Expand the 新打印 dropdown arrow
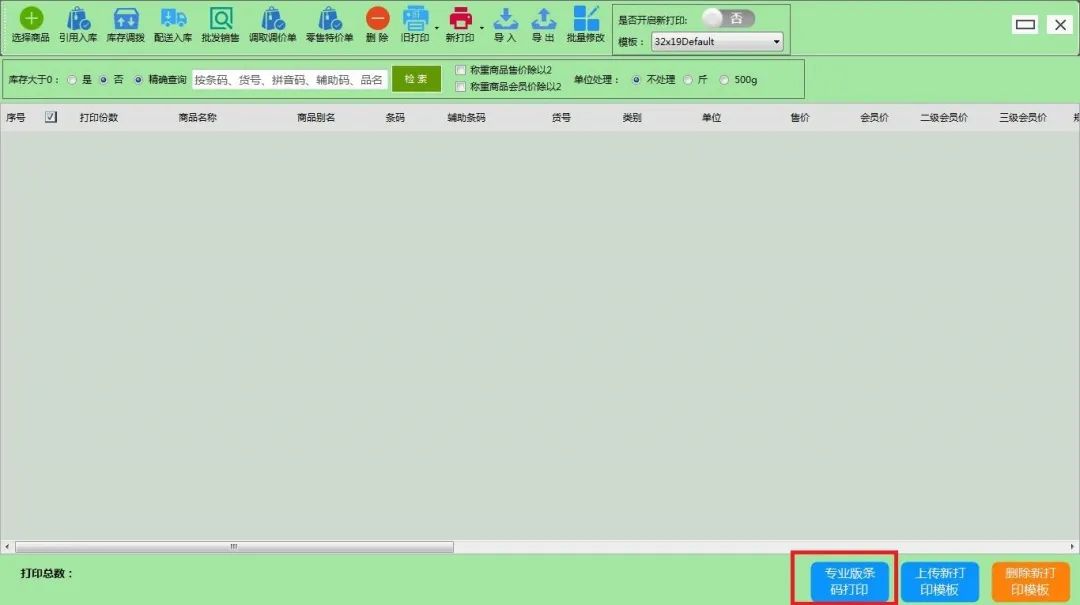The image size is (1080, 605). coord(482,27)
